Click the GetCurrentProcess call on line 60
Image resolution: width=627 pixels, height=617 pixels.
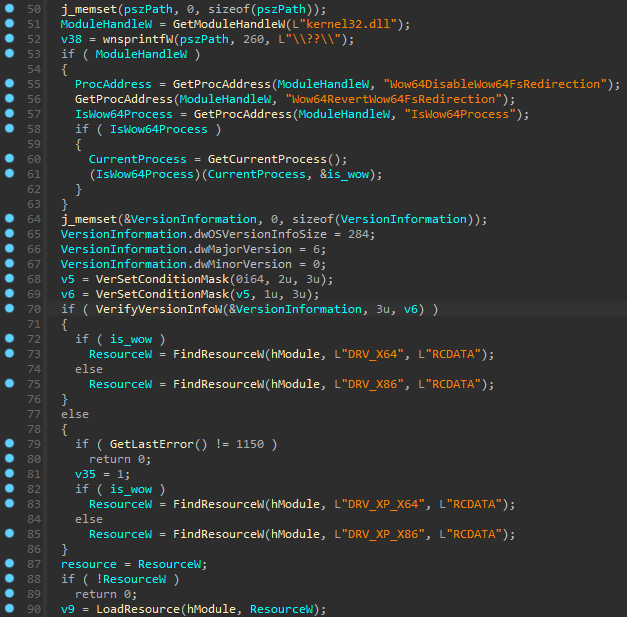pos(267,159)
